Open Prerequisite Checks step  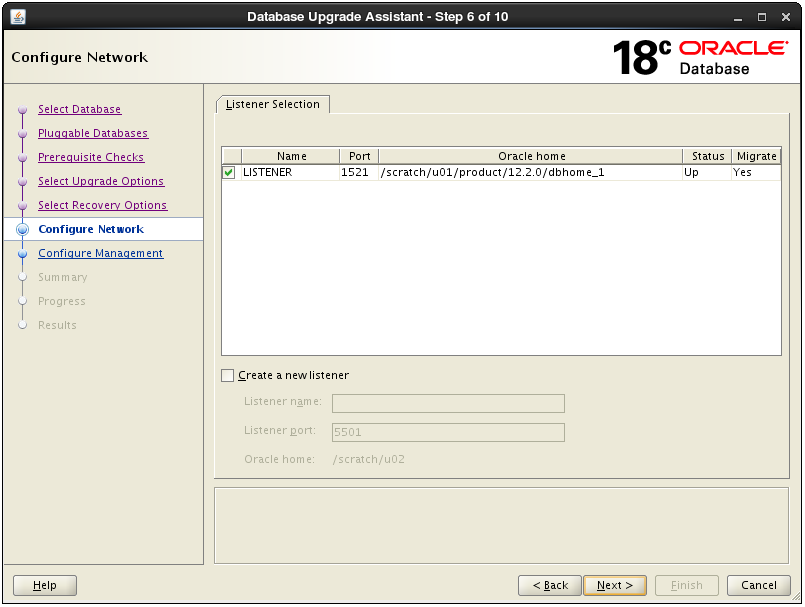click(x=91, y=158)
